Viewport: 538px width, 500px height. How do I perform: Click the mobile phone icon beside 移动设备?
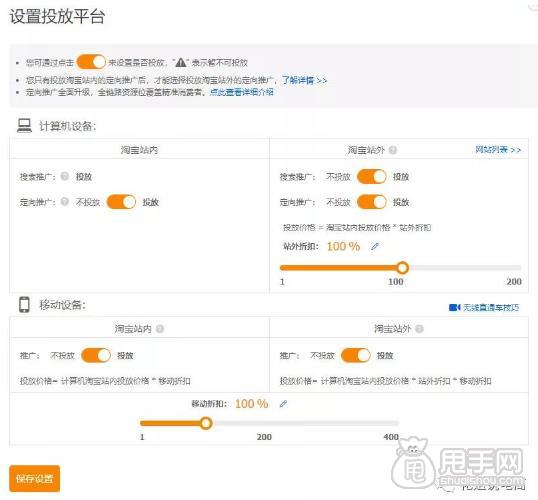coord(24,305)
